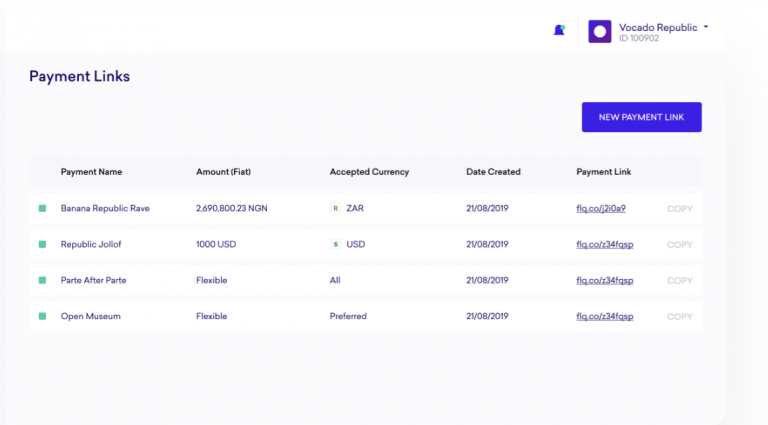This screenshot has width=768, height=425.
Task: Click the ZAR currency R icon
Action: point(336,209)
